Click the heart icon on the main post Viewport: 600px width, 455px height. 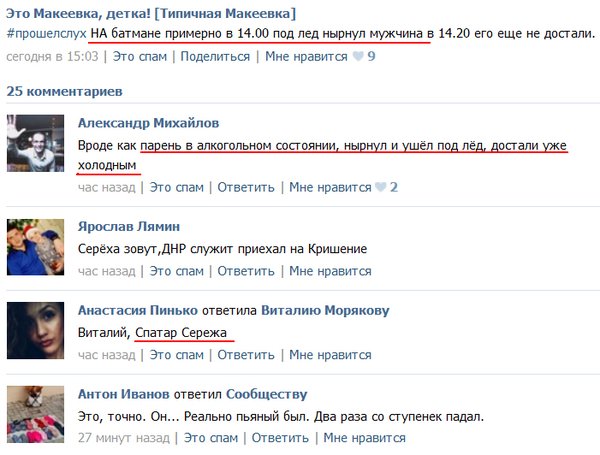358,56
